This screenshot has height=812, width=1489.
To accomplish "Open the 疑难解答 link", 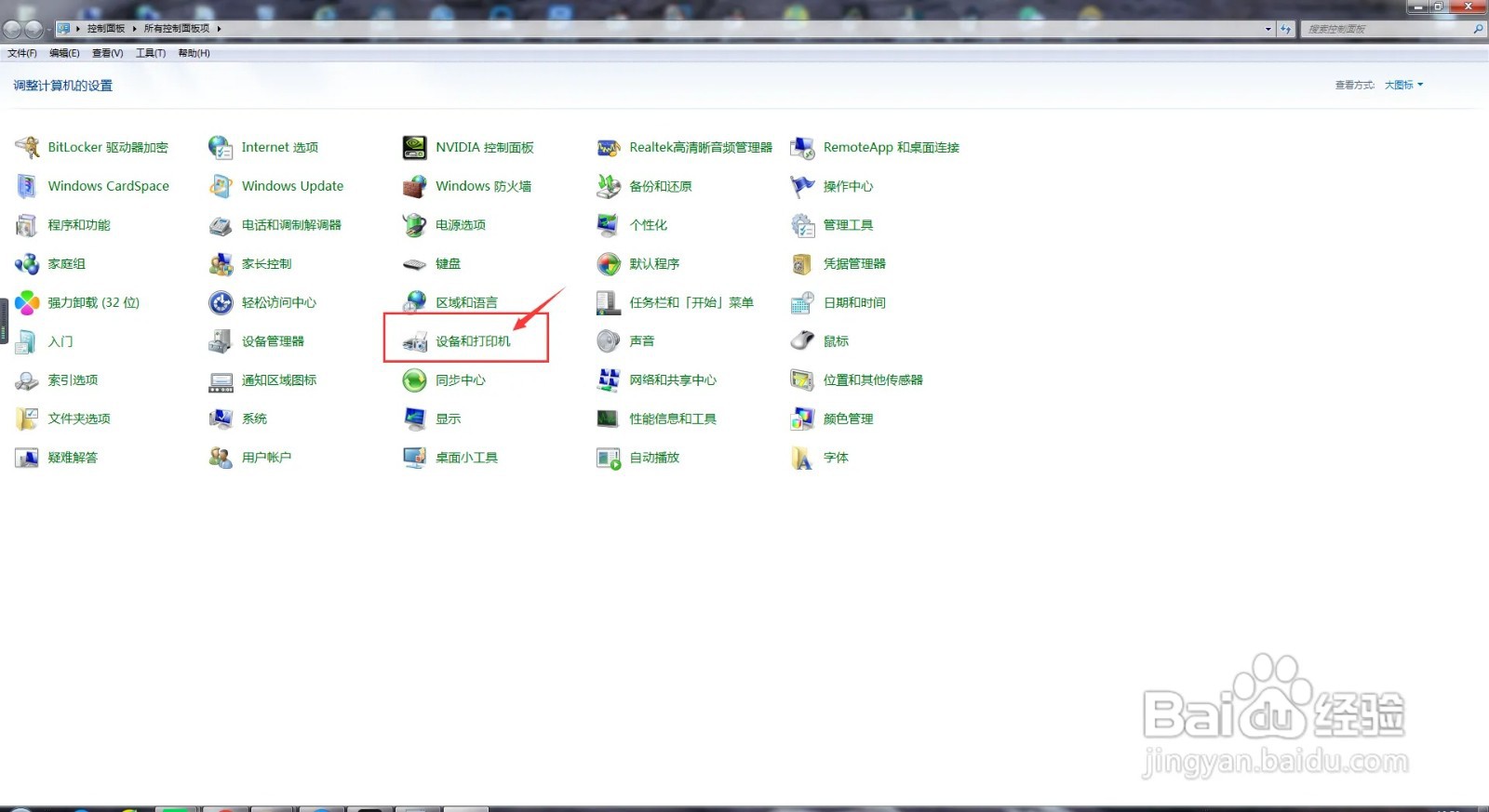I will click(73, 458).
